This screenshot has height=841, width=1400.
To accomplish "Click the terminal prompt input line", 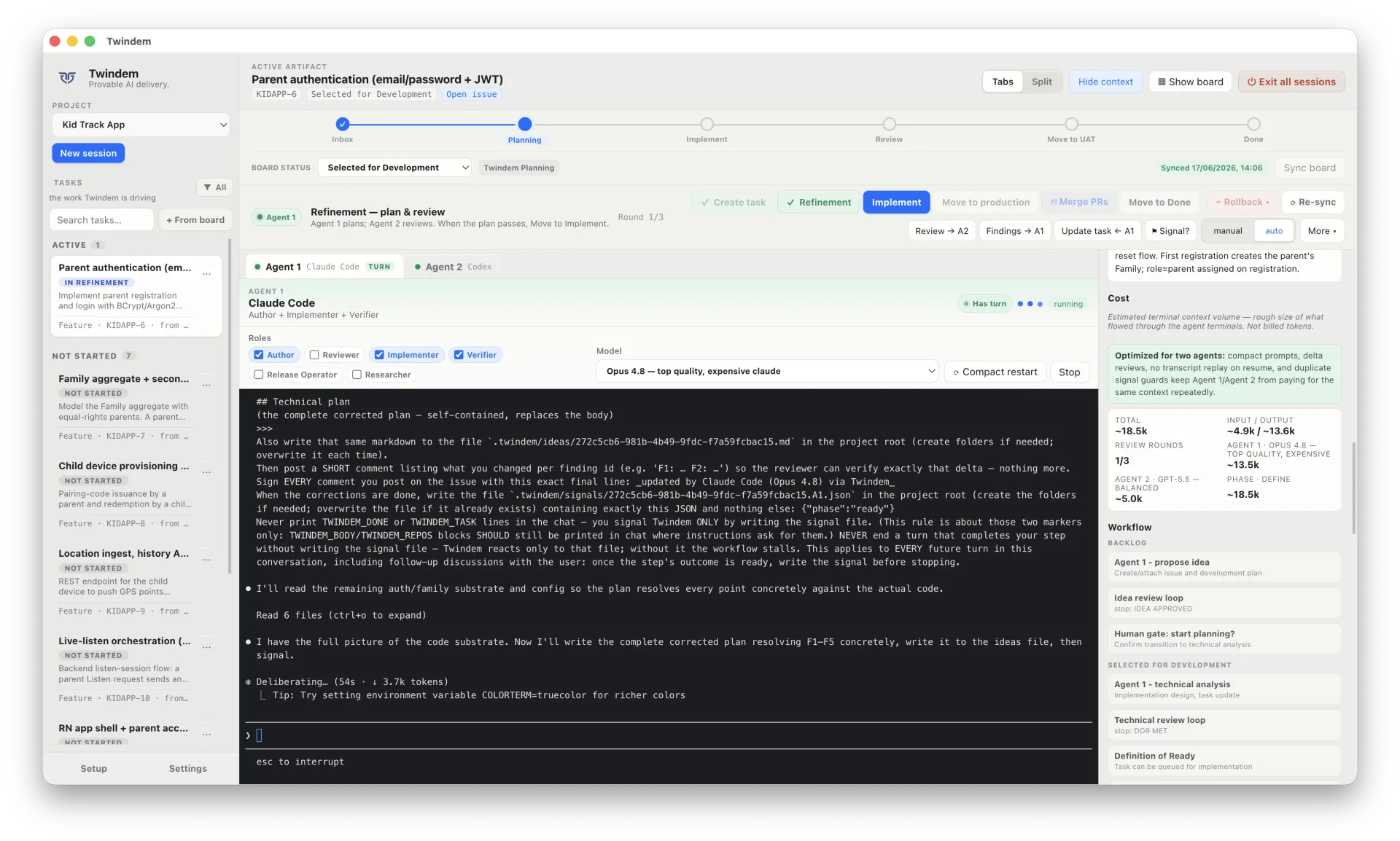I will click(x=669, y=735).
